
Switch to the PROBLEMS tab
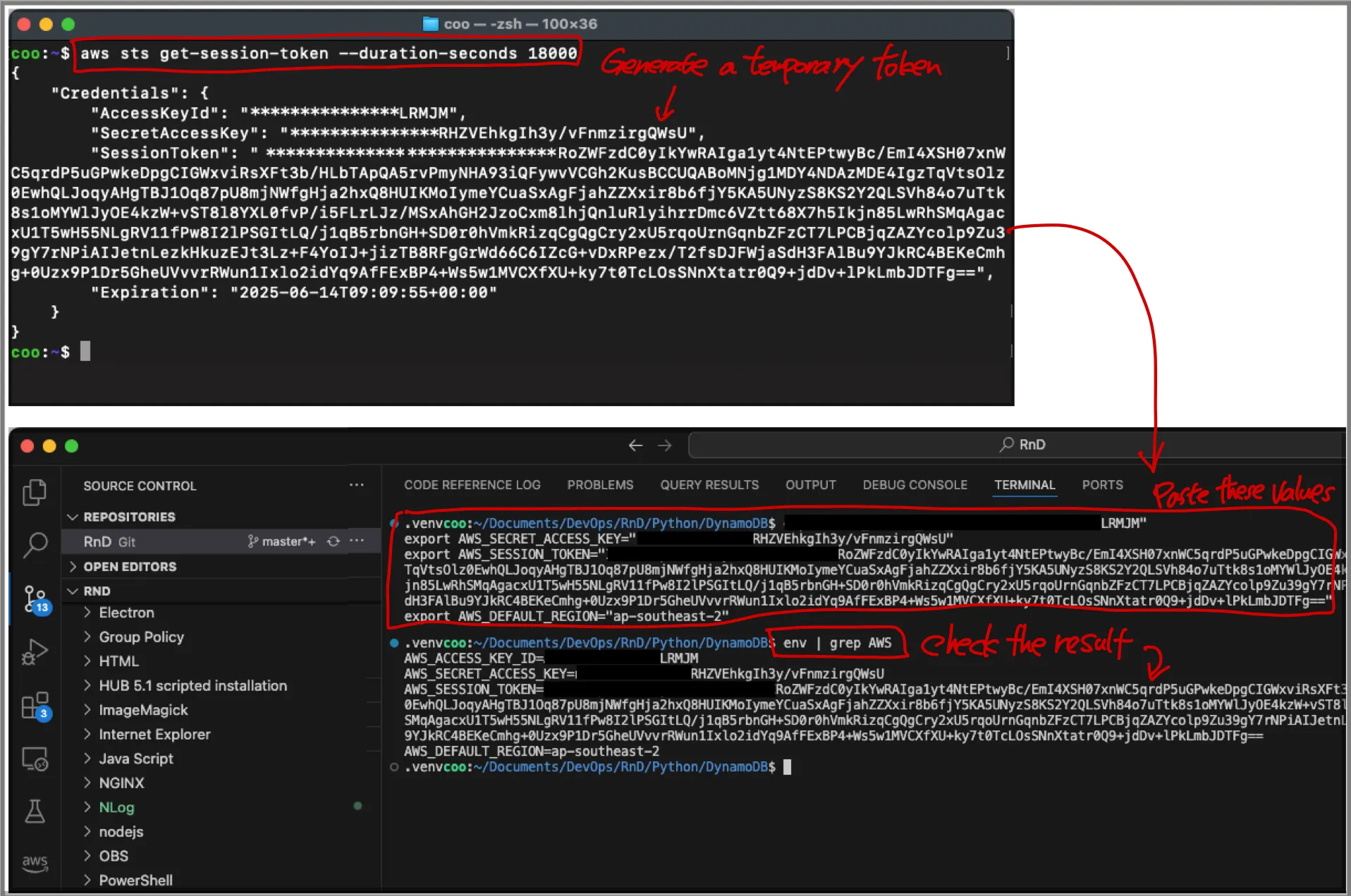click(x=600, y=485)
